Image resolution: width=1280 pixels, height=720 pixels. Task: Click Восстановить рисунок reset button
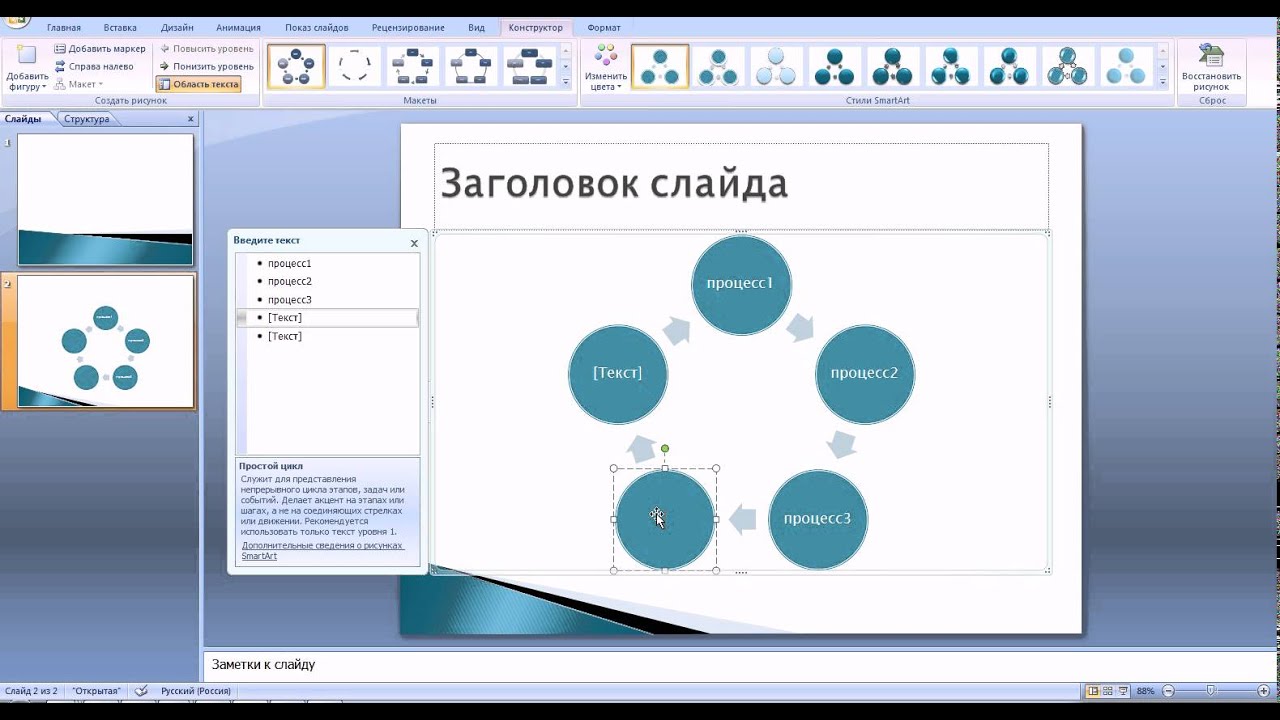pyautogui.click(x=1211, y=67)
